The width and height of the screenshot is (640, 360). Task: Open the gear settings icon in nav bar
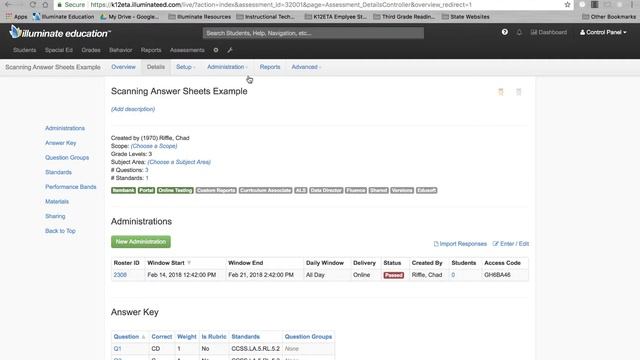(x=216, y=50)
